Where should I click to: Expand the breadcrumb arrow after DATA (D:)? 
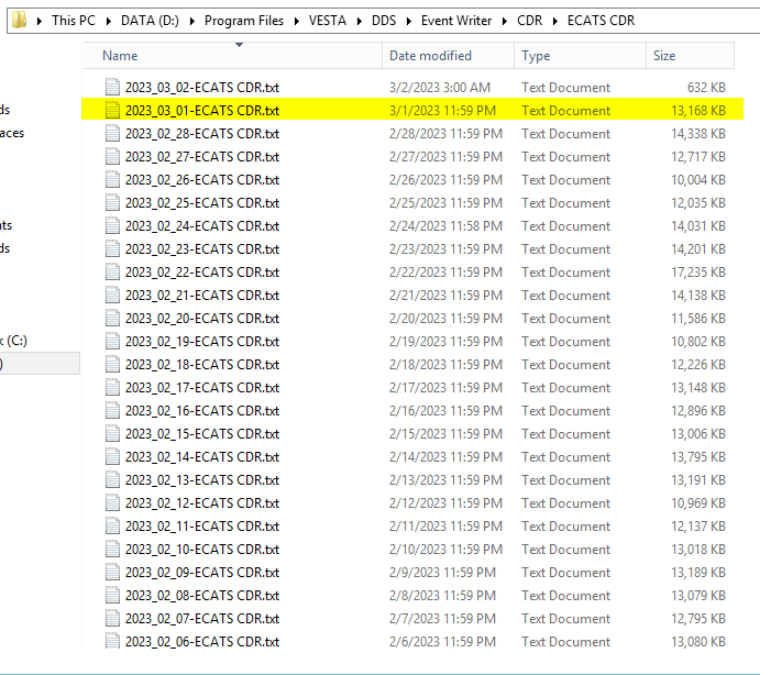pyautogui.click(x=192, y=21)
